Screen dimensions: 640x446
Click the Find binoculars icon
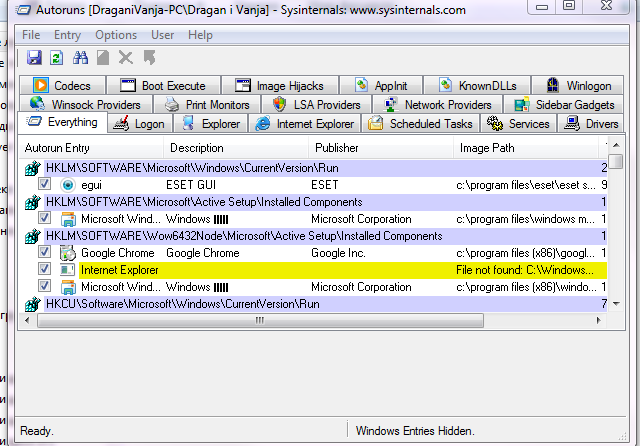pyautogui.click(x=80, y=58)
